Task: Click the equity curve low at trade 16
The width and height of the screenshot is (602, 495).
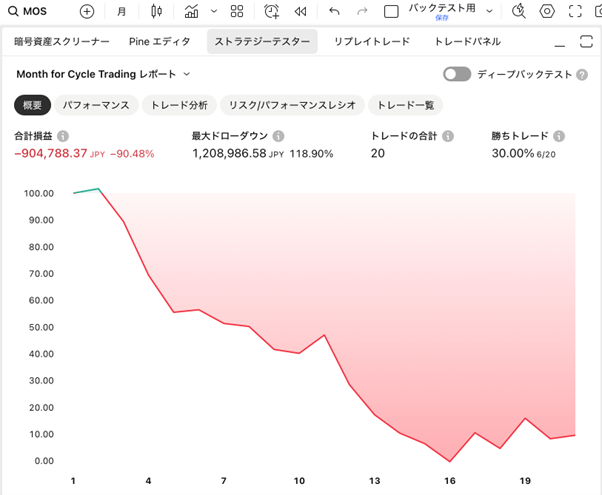Action: (x=450, y=461)
